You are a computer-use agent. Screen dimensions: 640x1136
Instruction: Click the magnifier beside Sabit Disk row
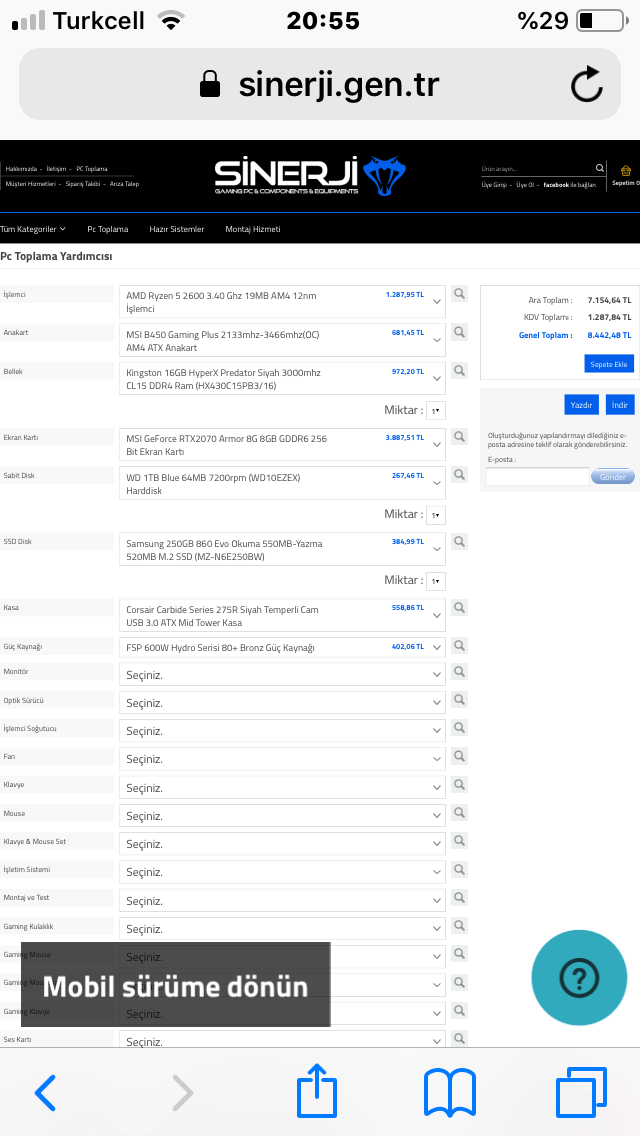[460, 475]
